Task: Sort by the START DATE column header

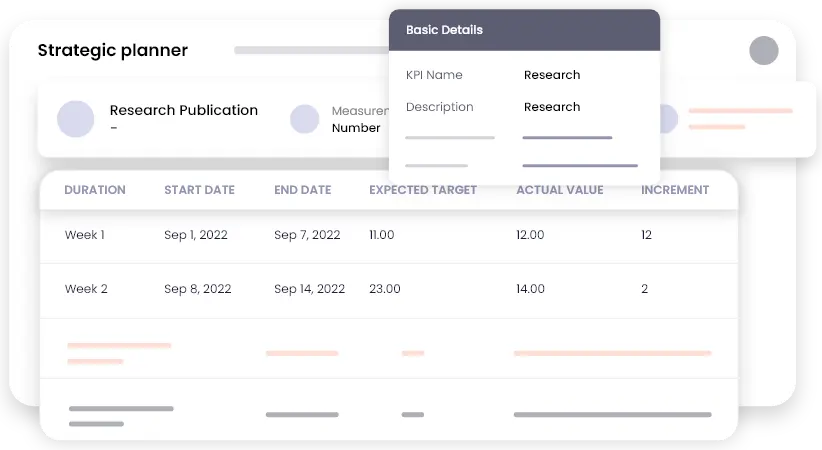Action: coord(200,190)
